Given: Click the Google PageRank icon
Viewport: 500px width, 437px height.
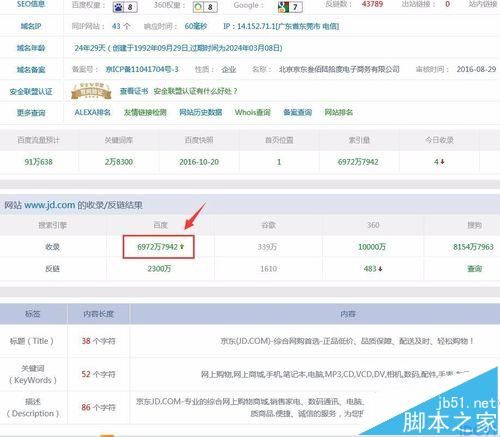Looking at the screenshot, I should [x=283, y=7].
